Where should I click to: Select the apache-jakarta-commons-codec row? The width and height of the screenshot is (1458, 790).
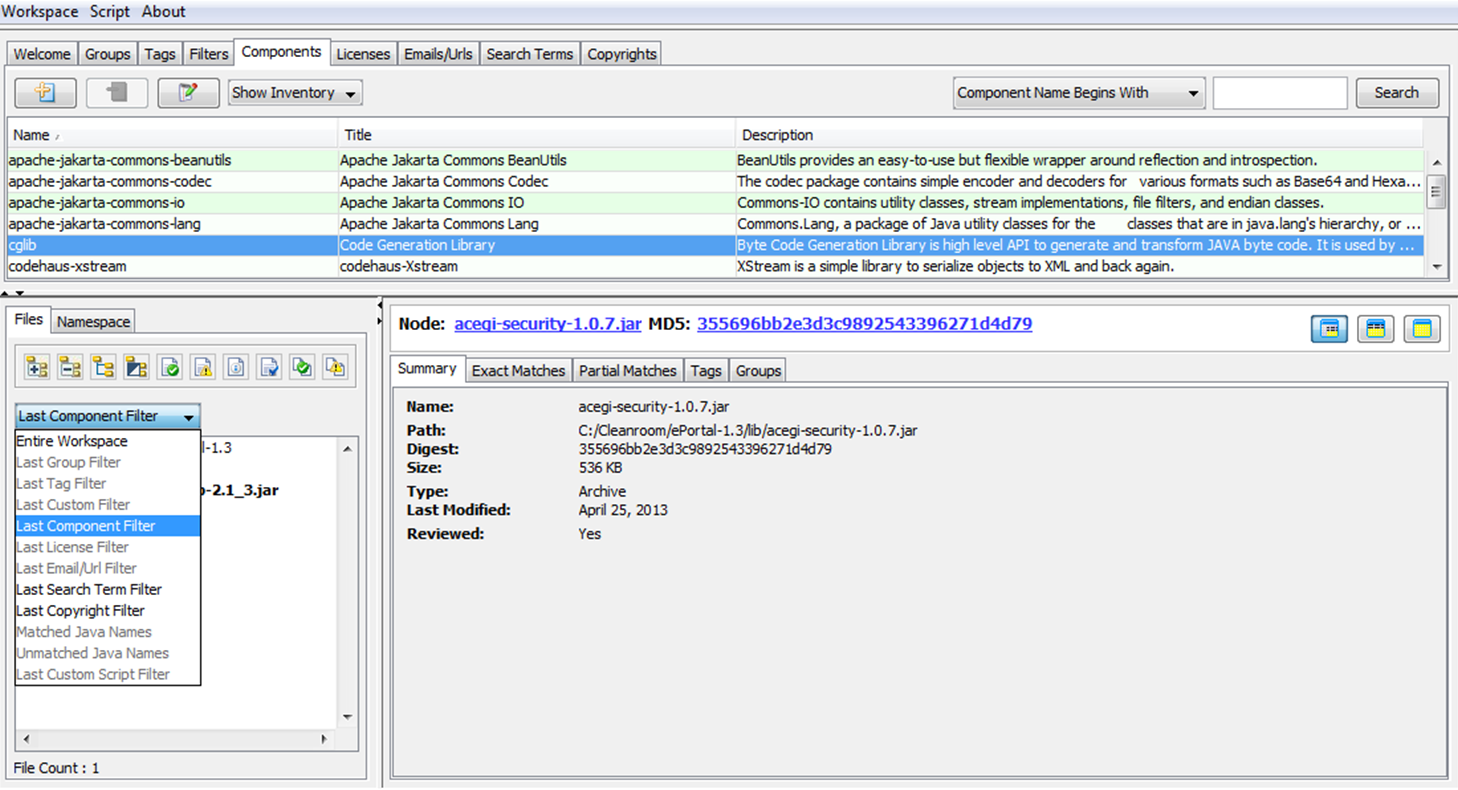[x=716, y=182]
